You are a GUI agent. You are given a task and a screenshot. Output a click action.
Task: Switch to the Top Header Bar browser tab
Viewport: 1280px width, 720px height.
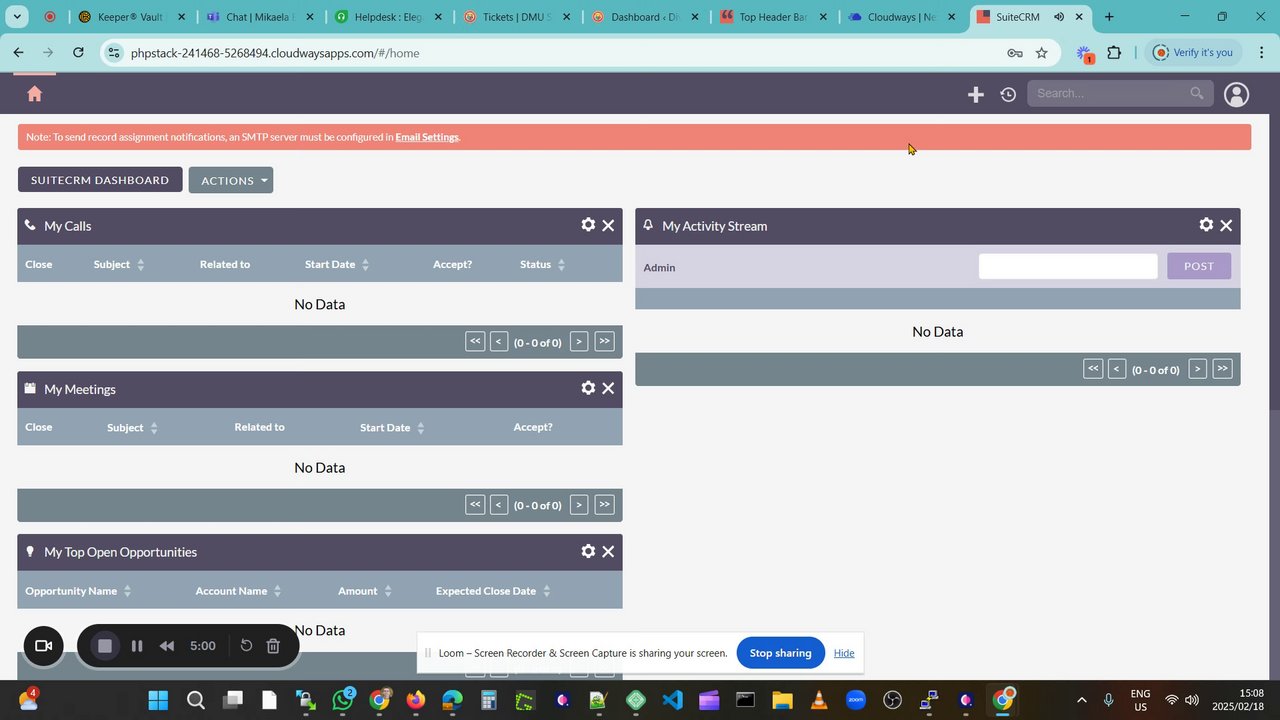(775, 17)
